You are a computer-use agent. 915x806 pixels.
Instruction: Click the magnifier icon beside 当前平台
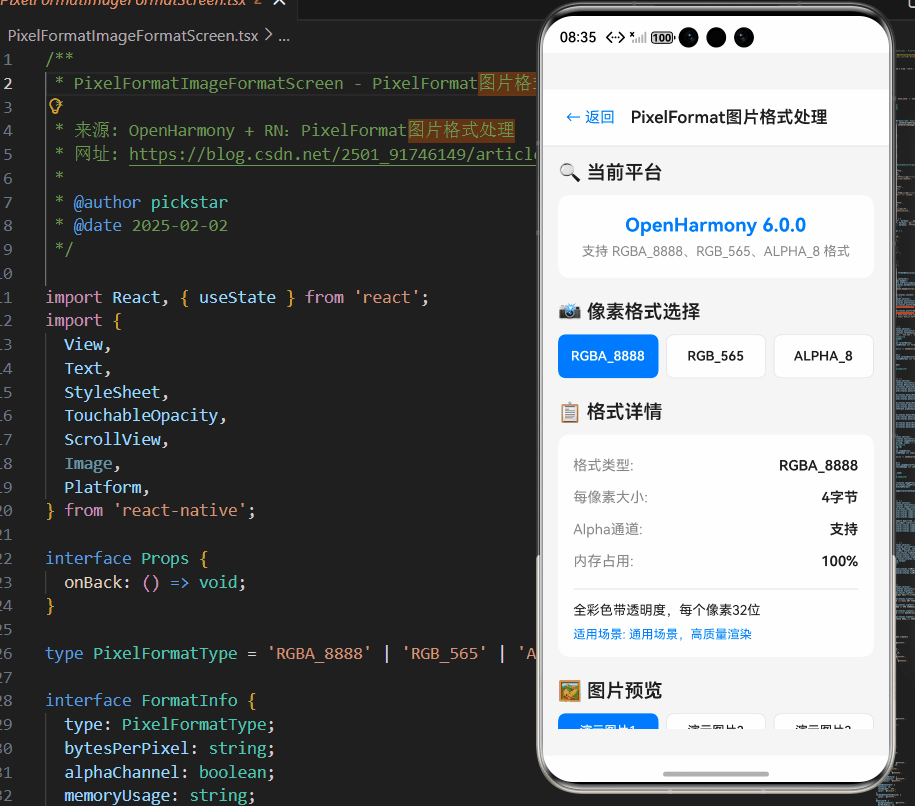569,173
